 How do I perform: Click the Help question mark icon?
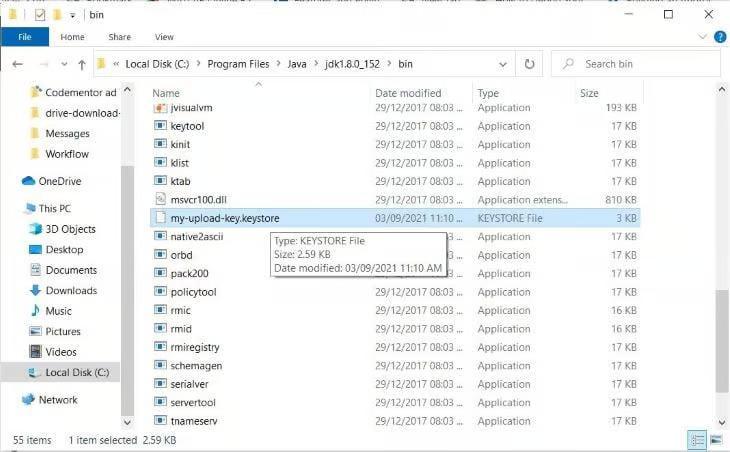(x=720, y=37)
